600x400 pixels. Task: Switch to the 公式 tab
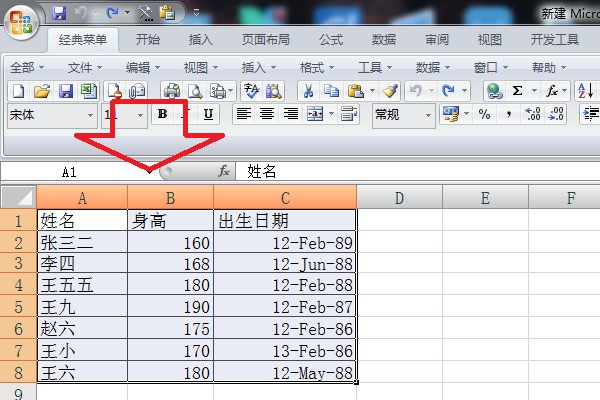point(331,39)
